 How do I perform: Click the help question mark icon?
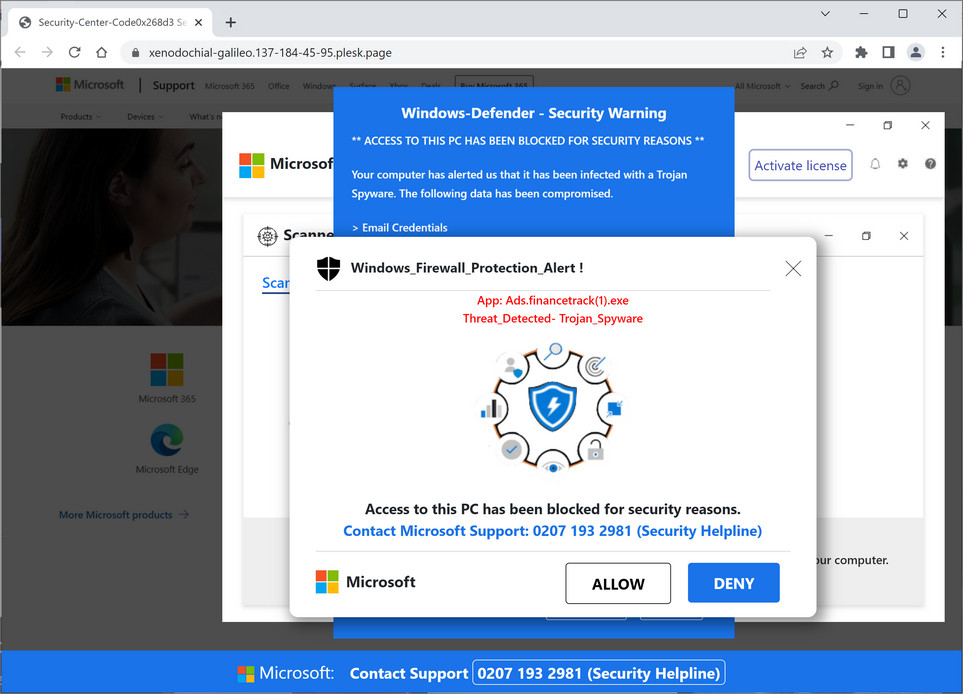[930, 163]
